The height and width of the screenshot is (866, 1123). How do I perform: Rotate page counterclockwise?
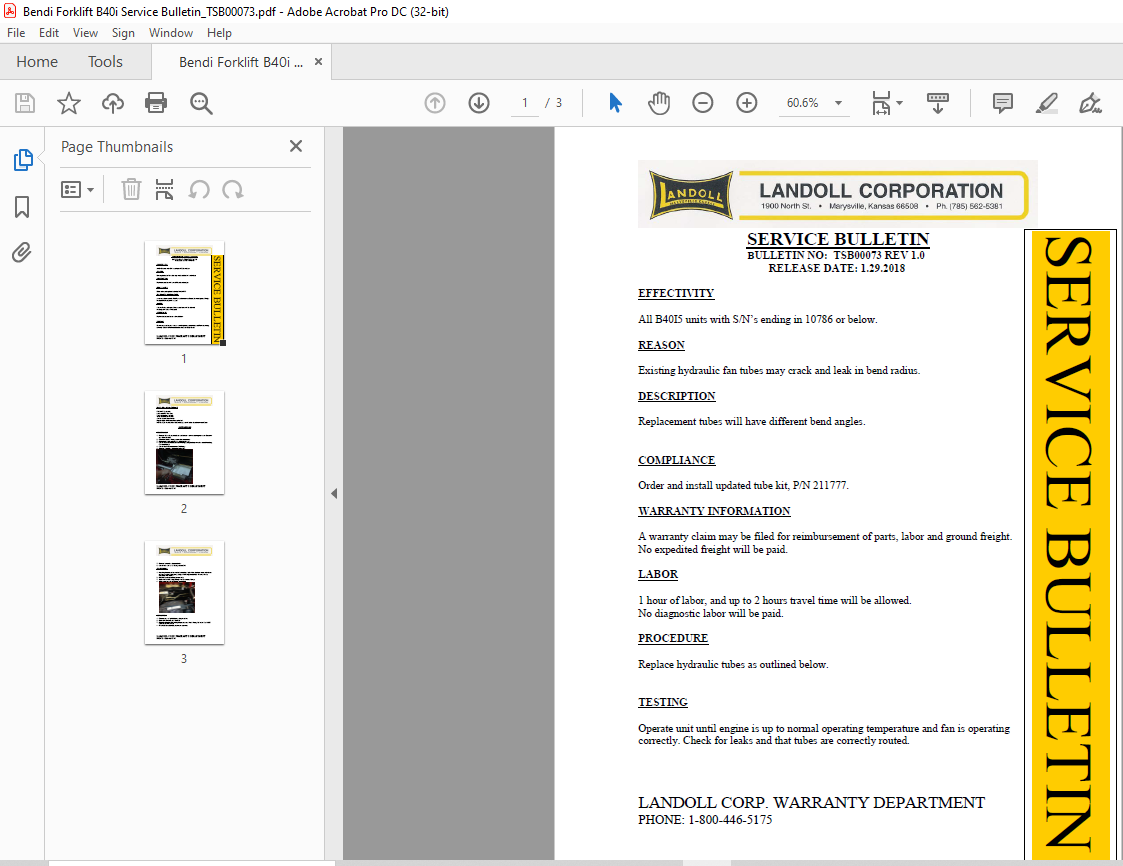(199, 190)
